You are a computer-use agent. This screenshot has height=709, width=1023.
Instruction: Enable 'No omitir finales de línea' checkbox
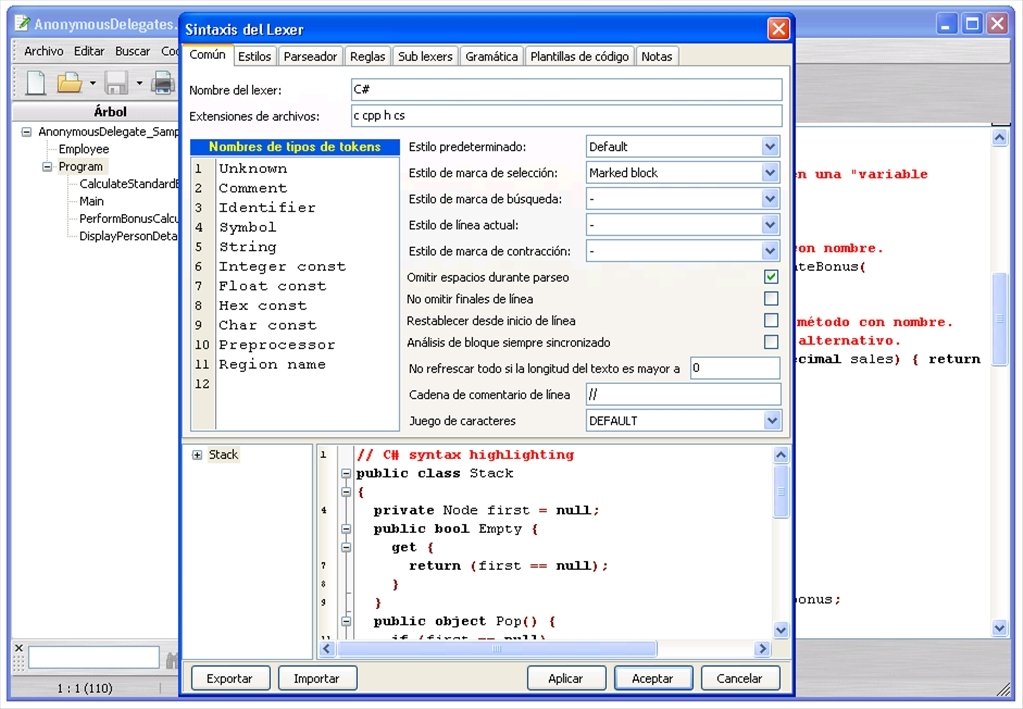point(771,299)
